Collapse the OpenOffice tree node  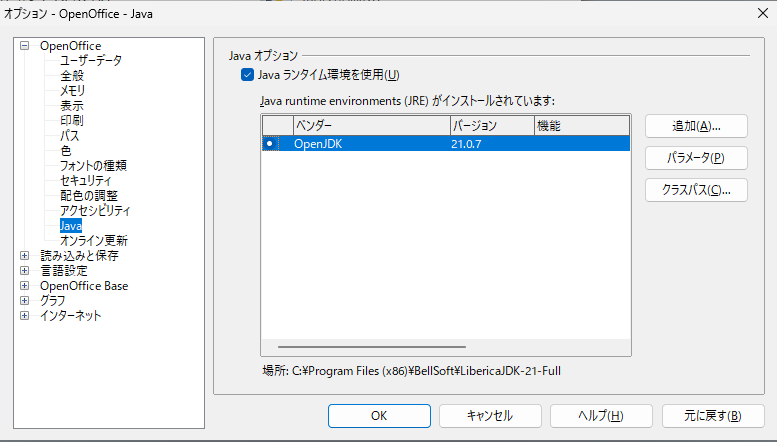coord(24,46)
